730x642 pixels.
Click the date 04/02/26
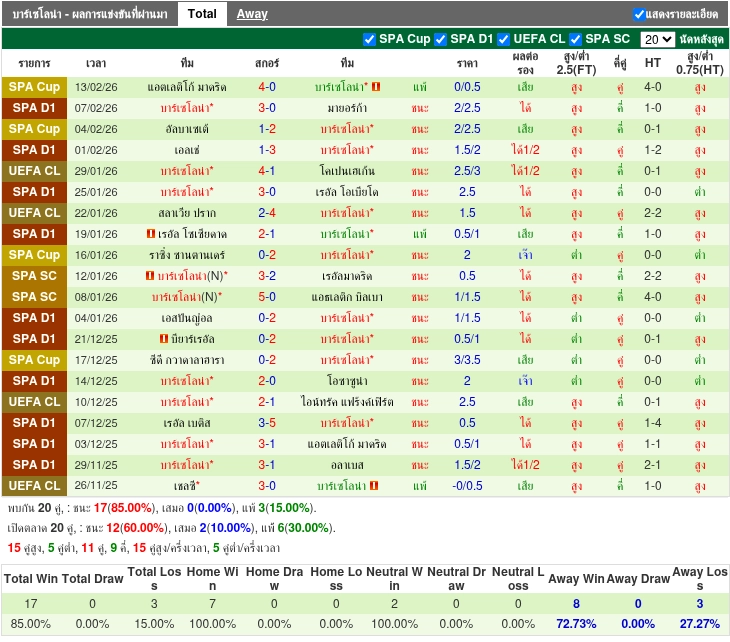pyautogui.click(x=96, y=129)
